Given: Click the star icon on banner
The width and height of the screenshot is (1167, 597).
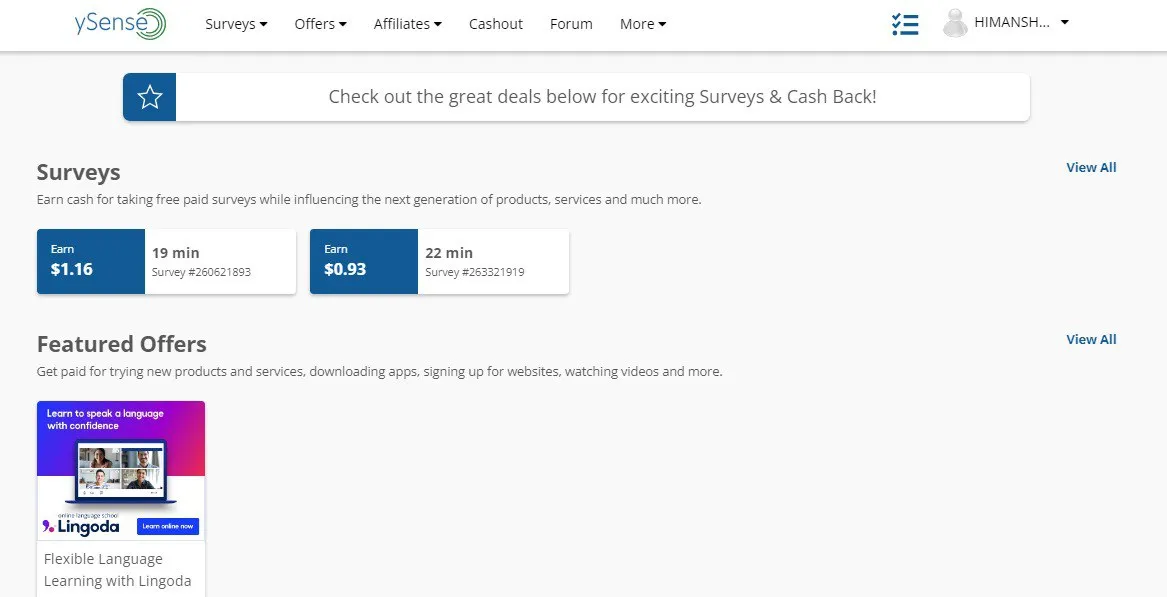Looking at the screenshot, I should [x=150, y=97].
